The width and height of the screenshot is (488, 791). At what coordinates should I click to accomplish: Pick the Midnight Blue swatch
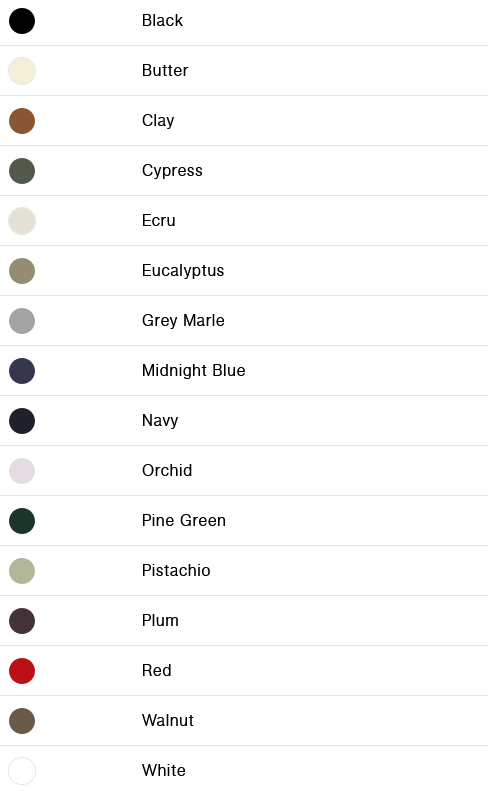click(x=22, y=371)
